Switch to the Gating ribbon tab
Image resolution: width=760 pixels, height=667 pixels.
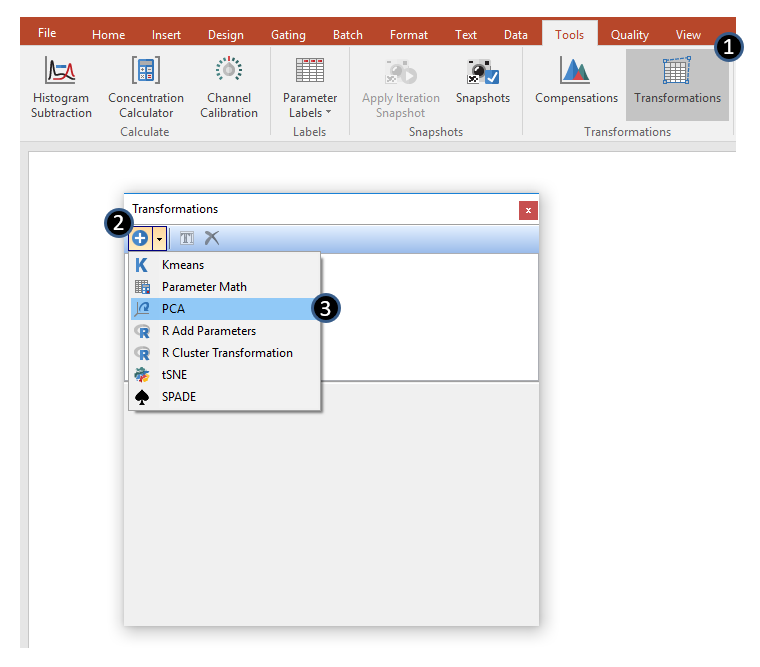click(x=288, y=35)
